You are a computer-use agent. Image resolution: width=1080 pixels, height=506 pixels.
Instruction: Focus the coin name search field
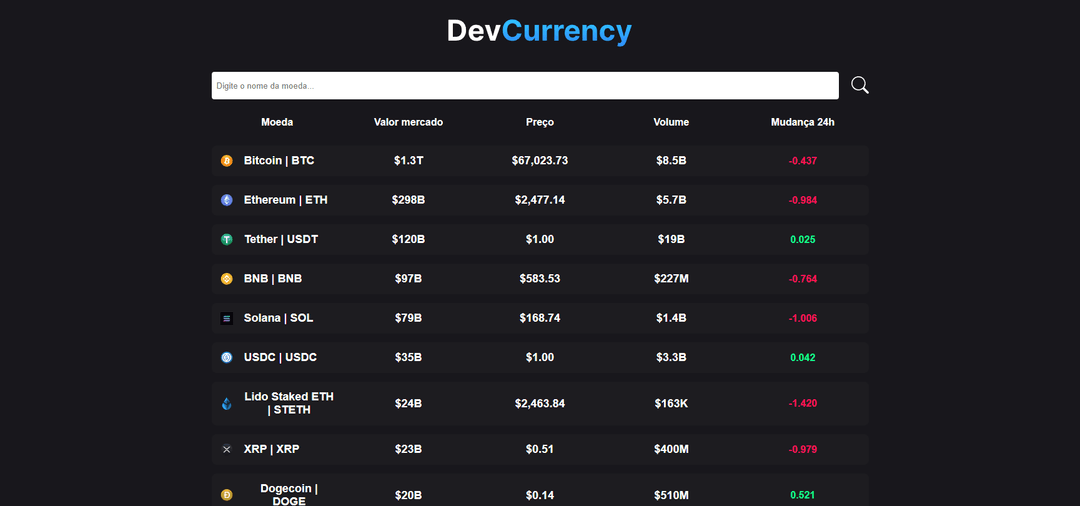tap(525, 85)
